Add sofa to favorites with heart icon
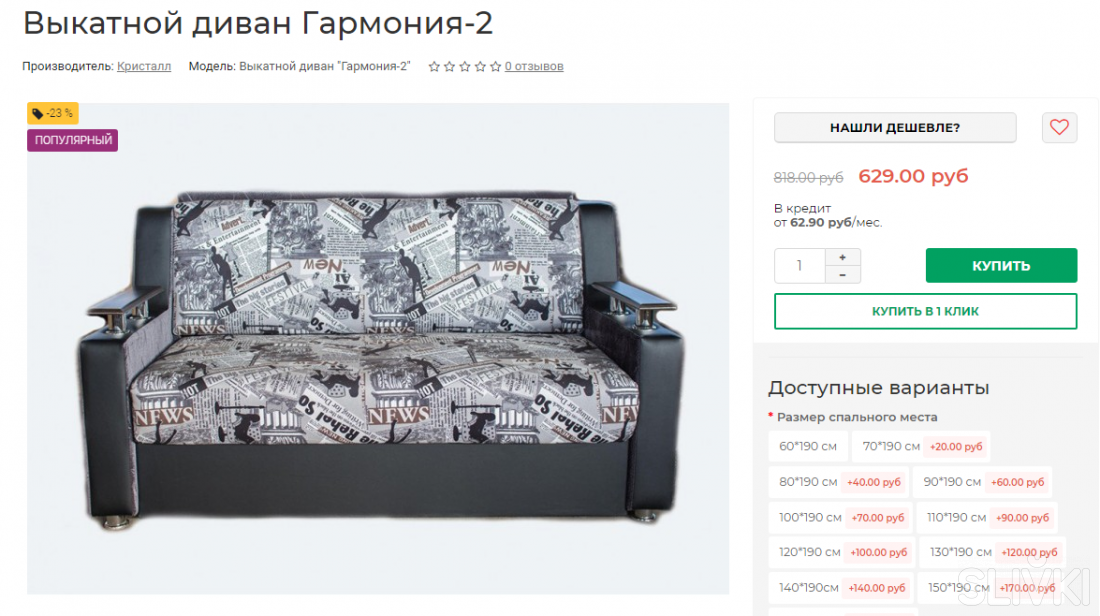1100x616 pixels. tap(1059, 128)
